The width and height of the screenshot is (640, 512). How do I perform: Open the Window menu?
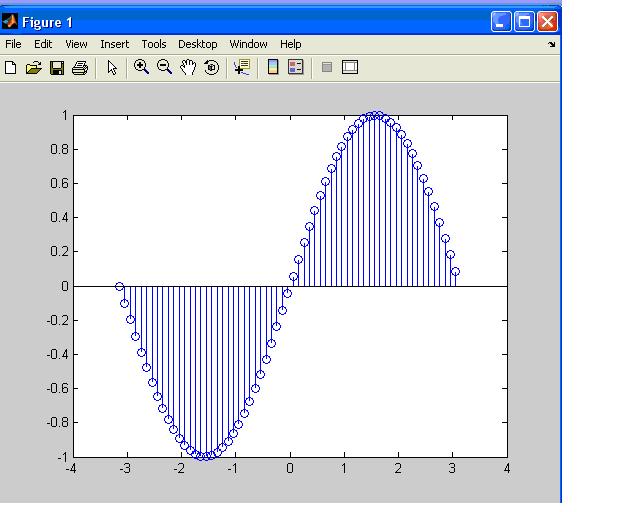coord(248,44)
